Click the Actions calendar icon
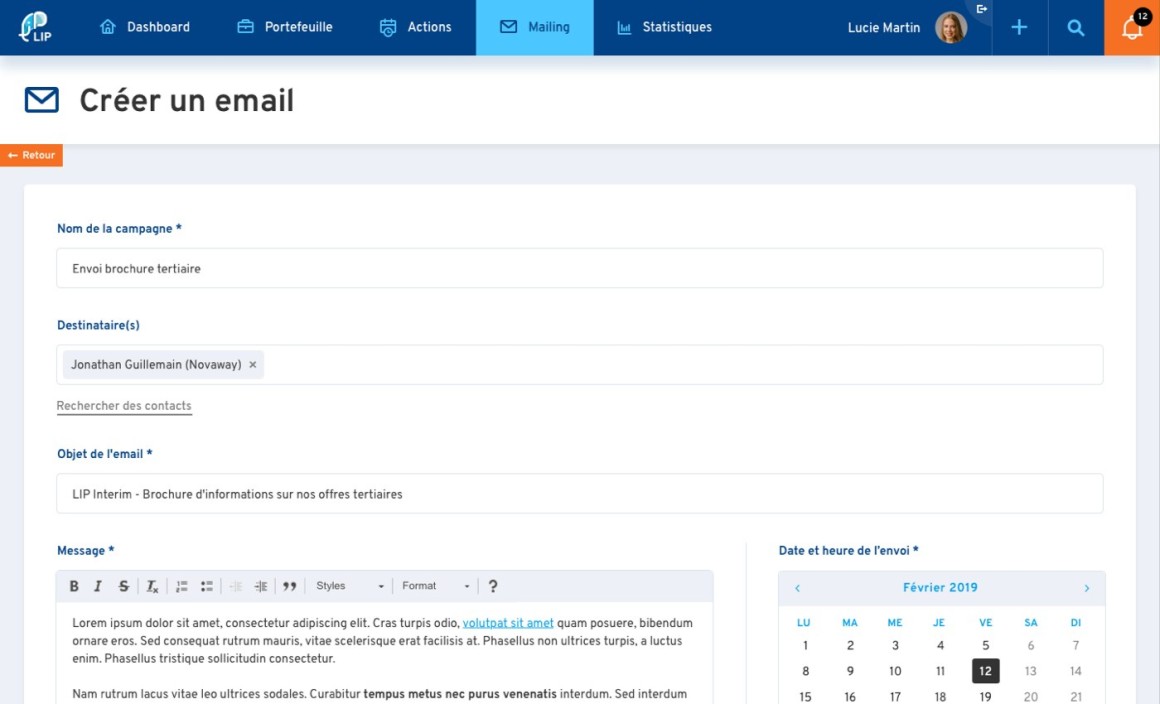This screenshot has height=704, width=1160. (x=388, y=27)
